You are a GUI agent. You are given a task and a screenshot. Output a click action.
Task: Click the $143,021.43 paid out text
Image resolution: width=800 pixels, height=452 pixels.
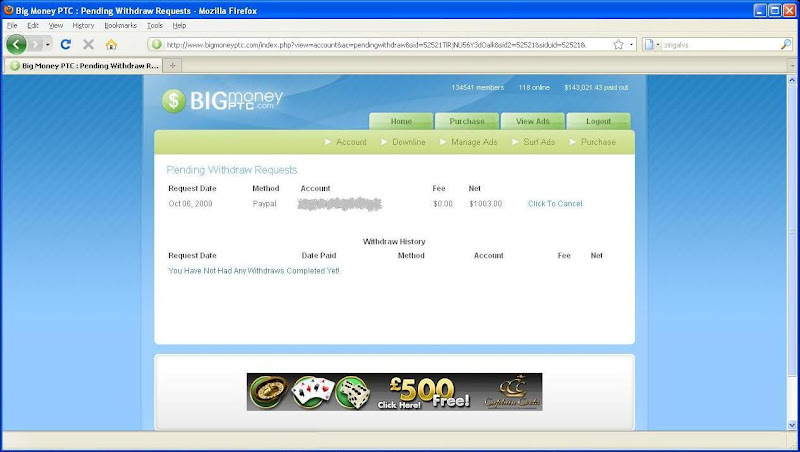click(596, 88)
